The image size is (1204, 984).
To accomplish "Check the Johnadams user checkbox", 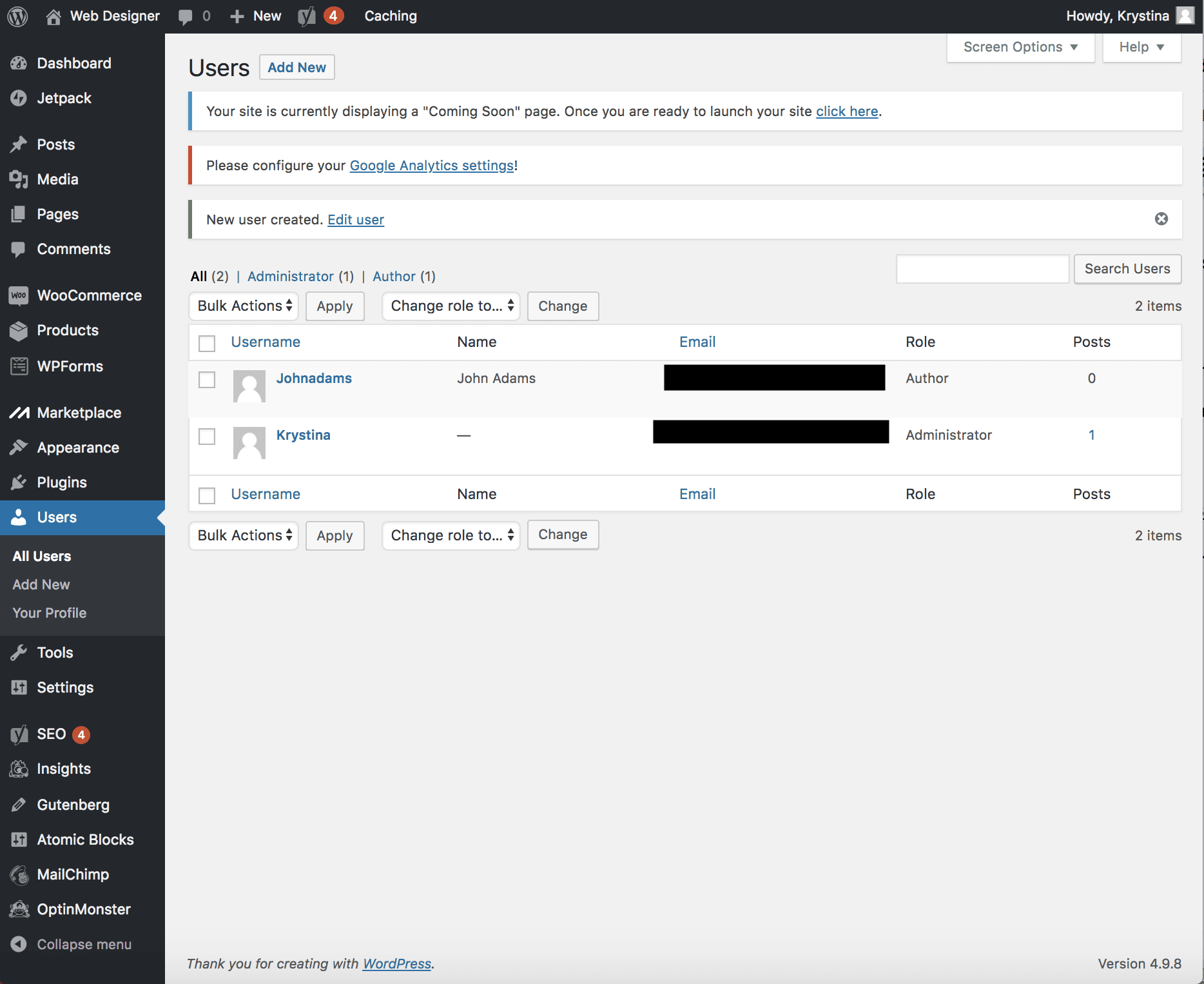I will [x=207, y=380].
